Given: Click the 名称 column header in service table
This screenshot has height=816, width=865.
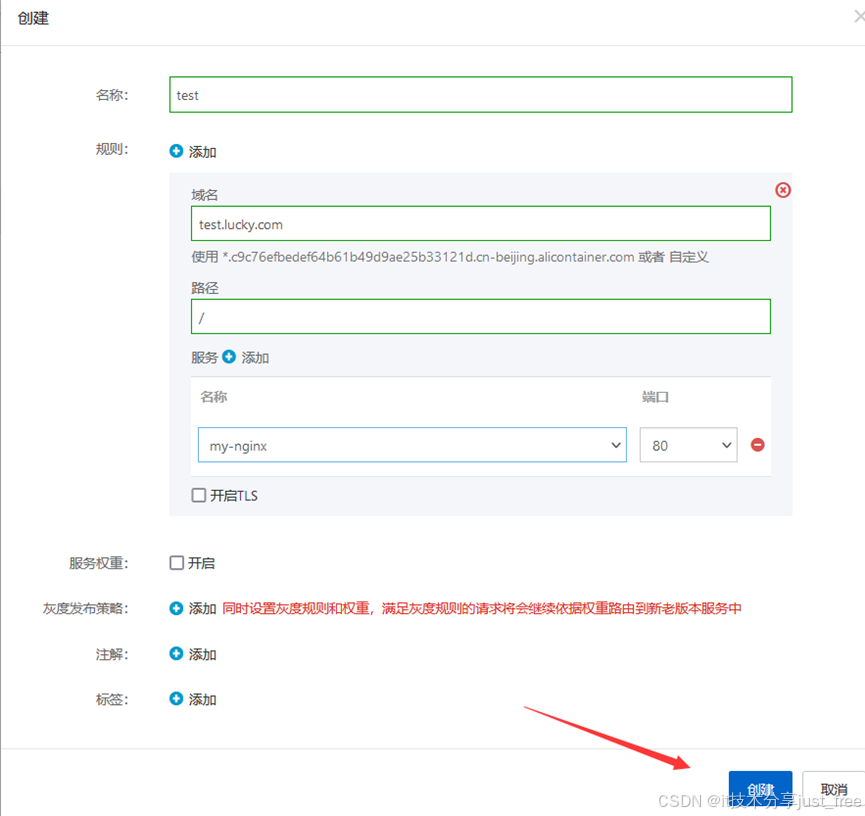Looking at the screenshot, I should coord(214,397).
